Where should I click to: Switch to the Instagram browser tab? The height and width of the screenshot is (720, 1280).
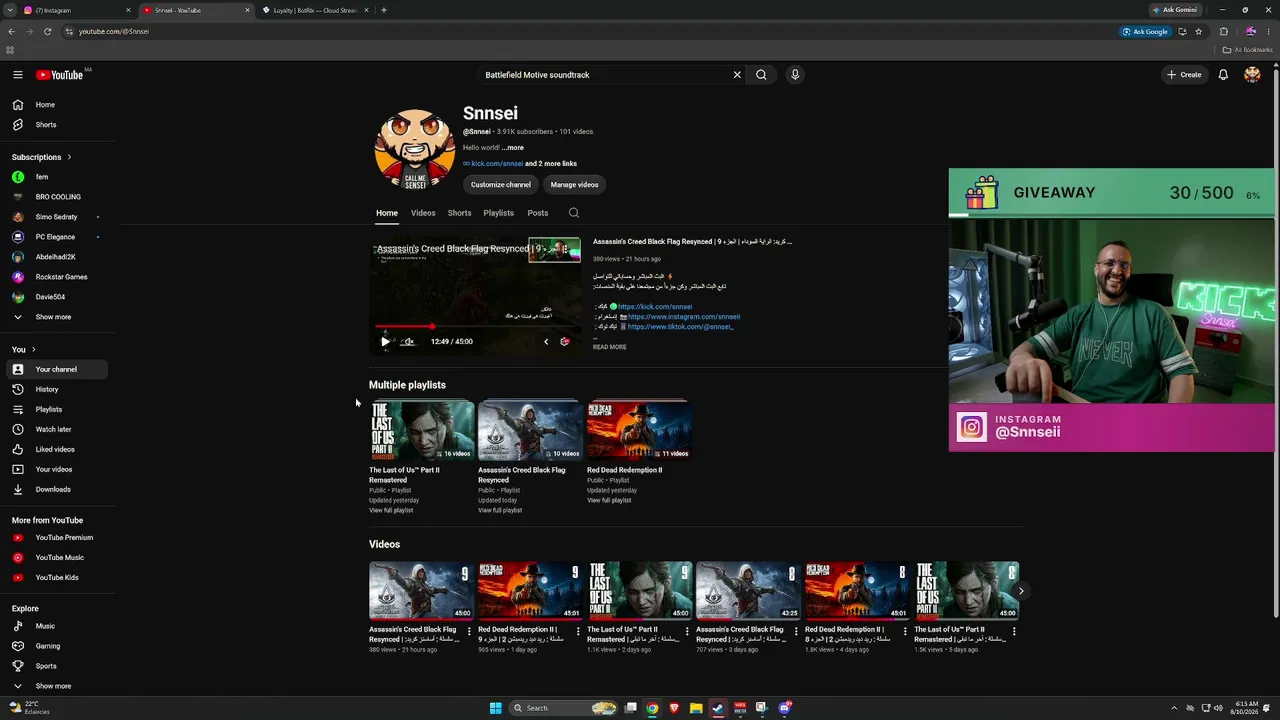[76, 10]
